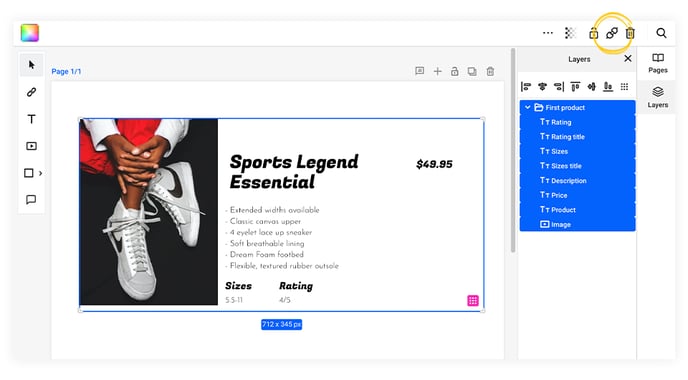The image size is (688, 380).
Task: Toggle the transparency checkerboard icon
Action: click(x=570, y=33)
